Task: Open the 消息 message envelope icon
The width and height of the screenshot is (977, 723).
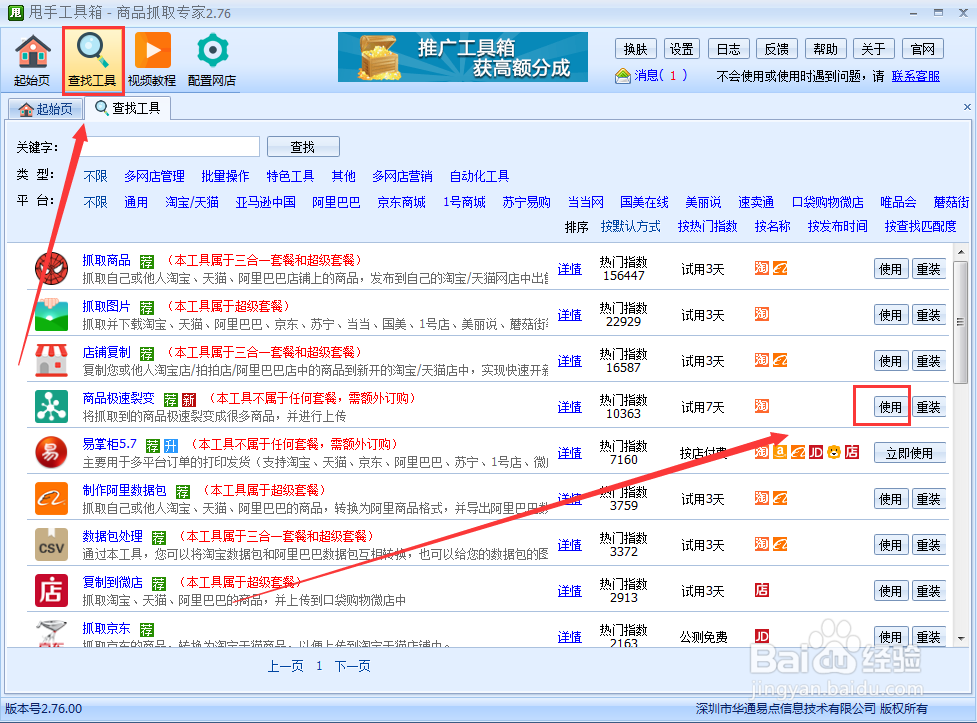Action: click(625, 74)
